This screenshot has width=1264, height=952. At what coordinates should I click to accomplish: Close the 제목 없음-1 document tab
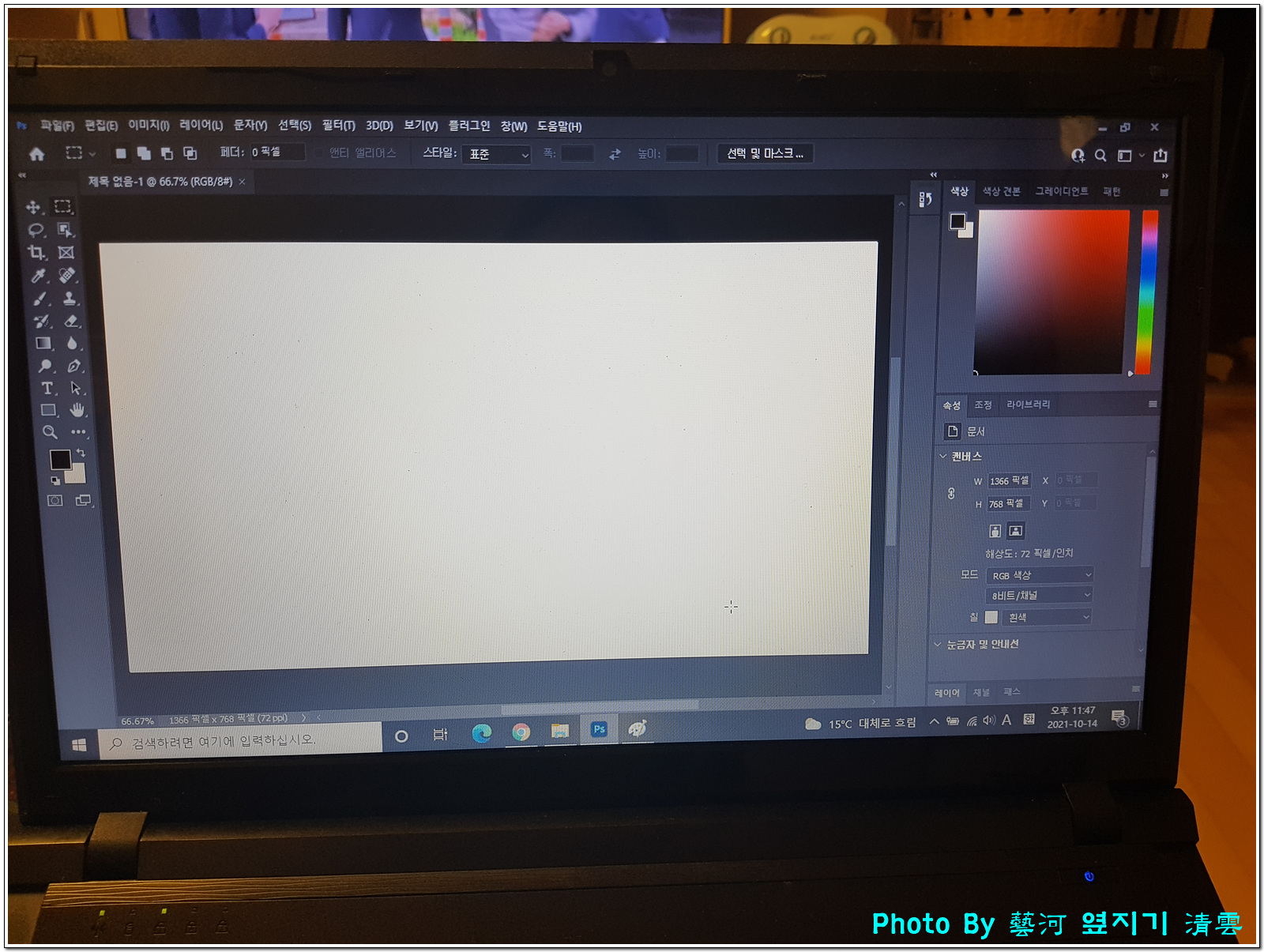242,182
